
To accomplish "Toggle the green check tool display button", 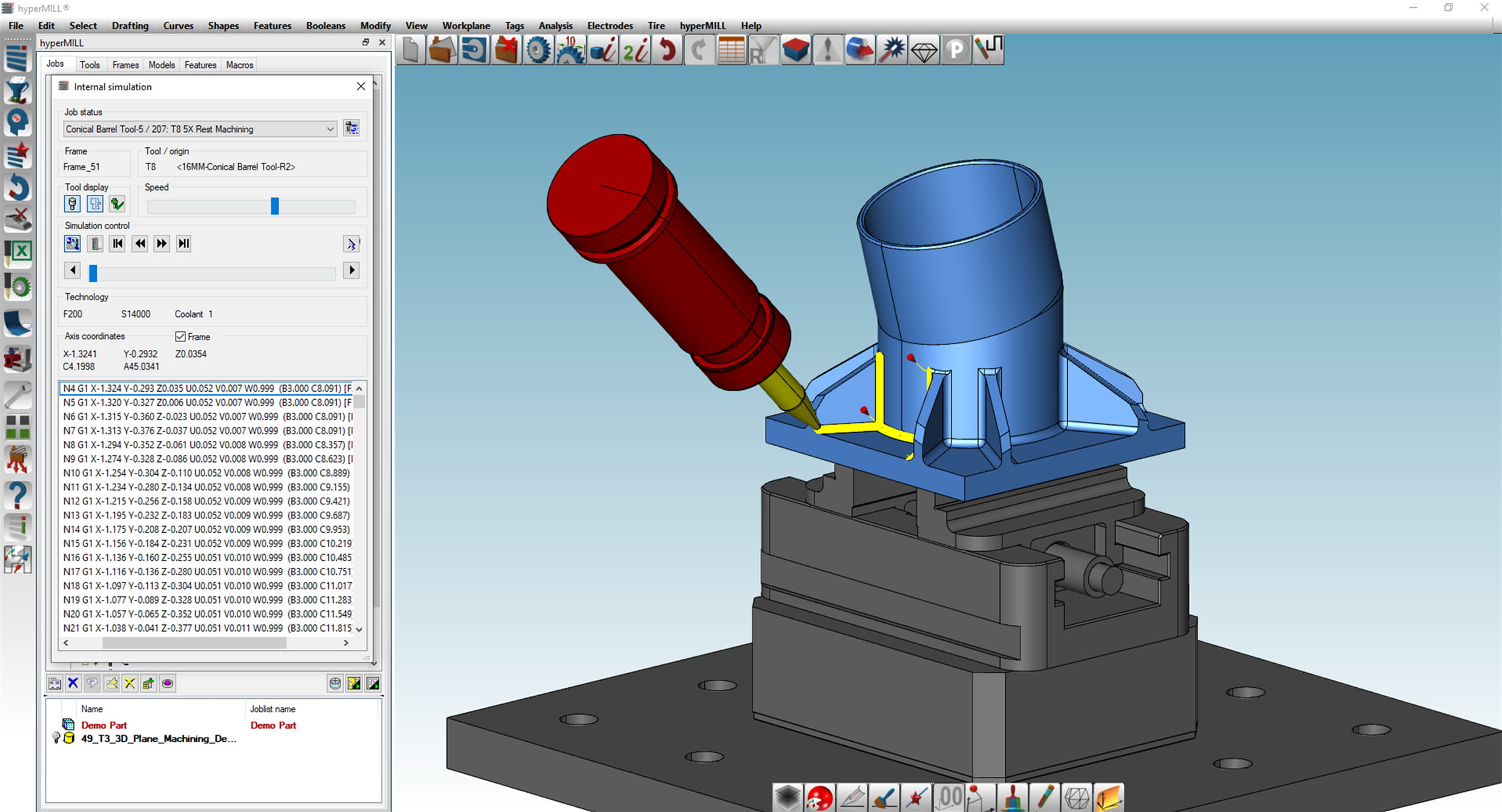I will pos(117,204).
